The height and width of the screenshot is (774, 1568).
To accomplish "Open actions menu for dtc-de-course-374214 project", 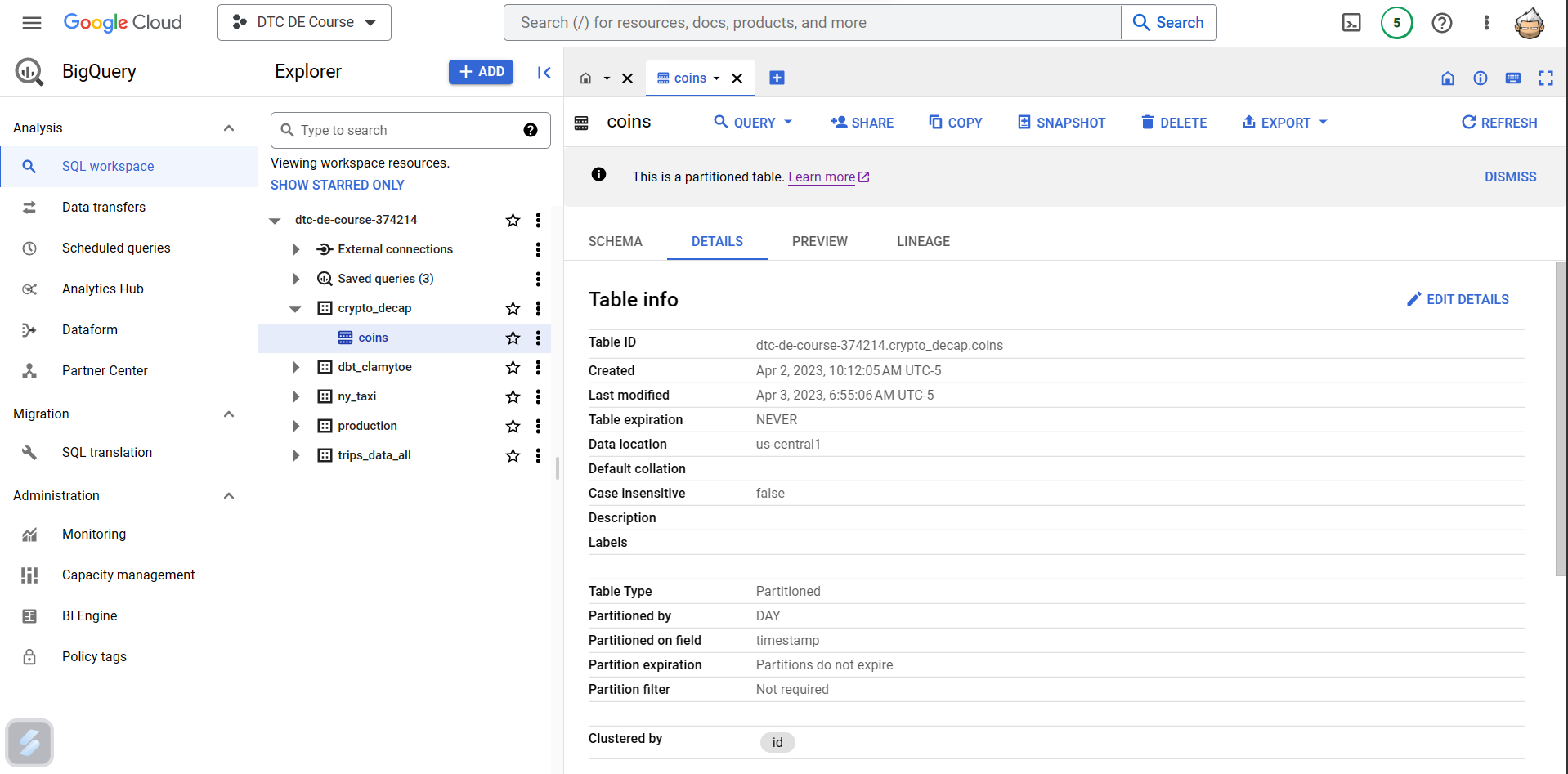I will click(x=538, y=220).
